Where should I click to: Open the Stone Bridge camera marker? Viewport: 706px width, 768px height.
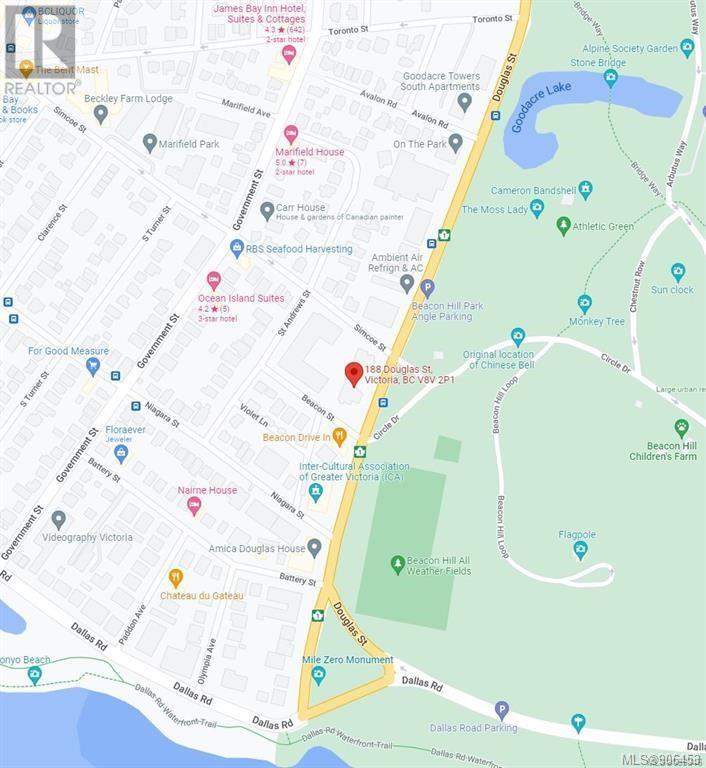(610, 78)
